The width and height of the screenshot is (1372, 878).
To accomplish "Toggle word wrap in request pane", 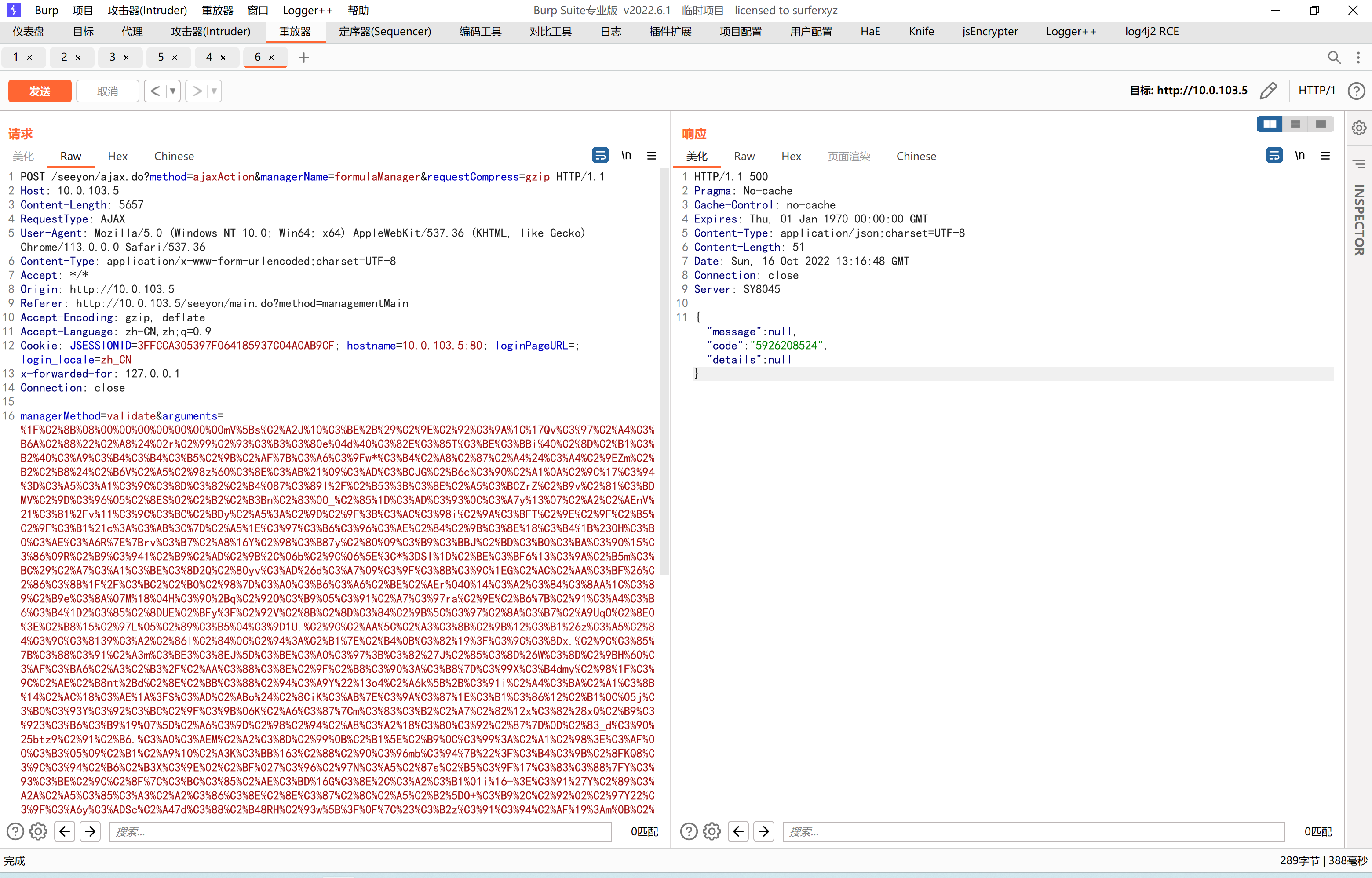I will [600, 155].
